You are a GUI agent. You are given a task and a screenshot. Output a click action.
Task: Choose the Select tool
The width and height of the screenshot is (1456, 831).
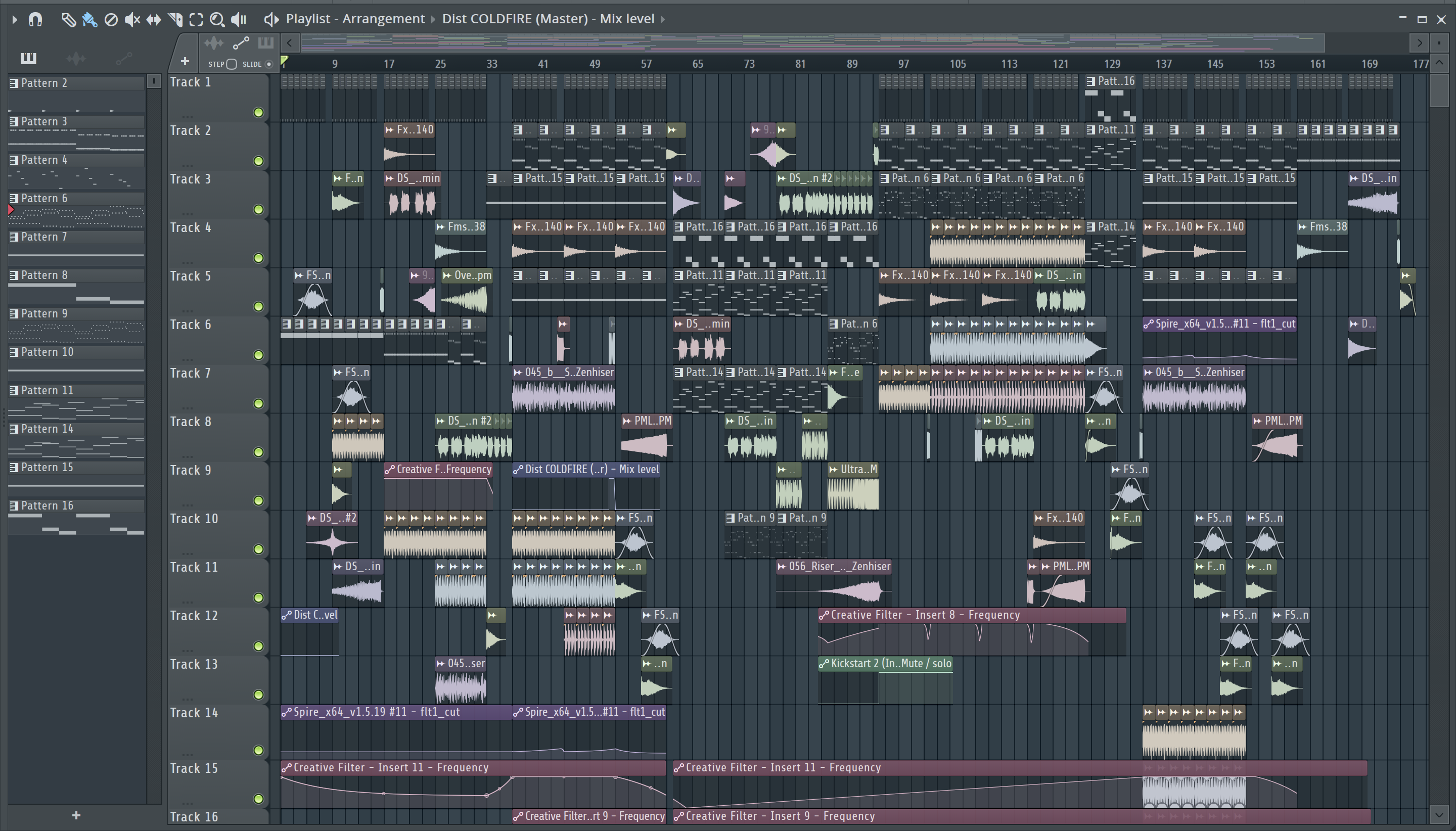tap(196, 19)
